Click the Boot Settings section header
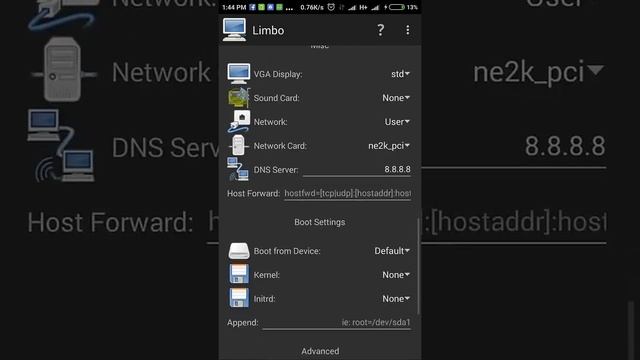640x360 pixels. coord(320,222)
